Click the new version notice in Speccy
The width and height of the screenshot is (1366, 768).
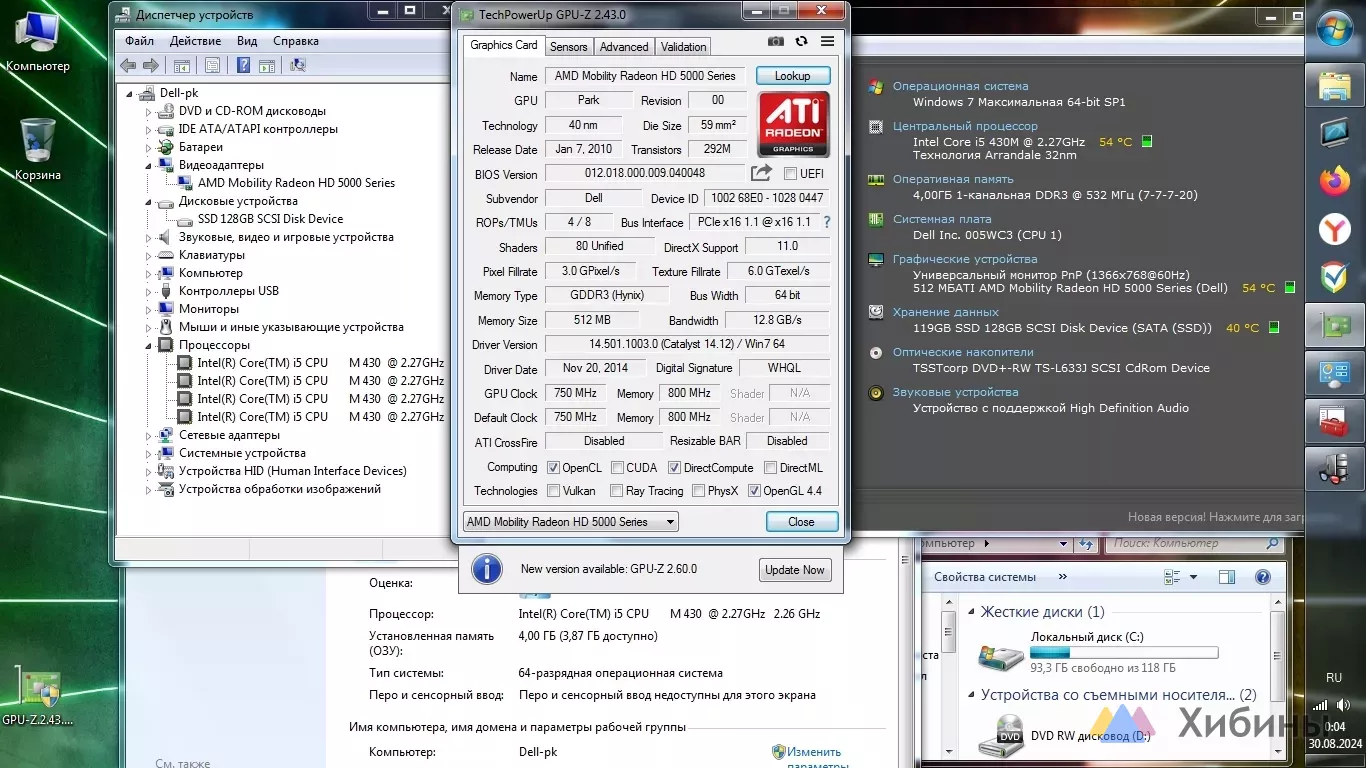coord(1217,517)
